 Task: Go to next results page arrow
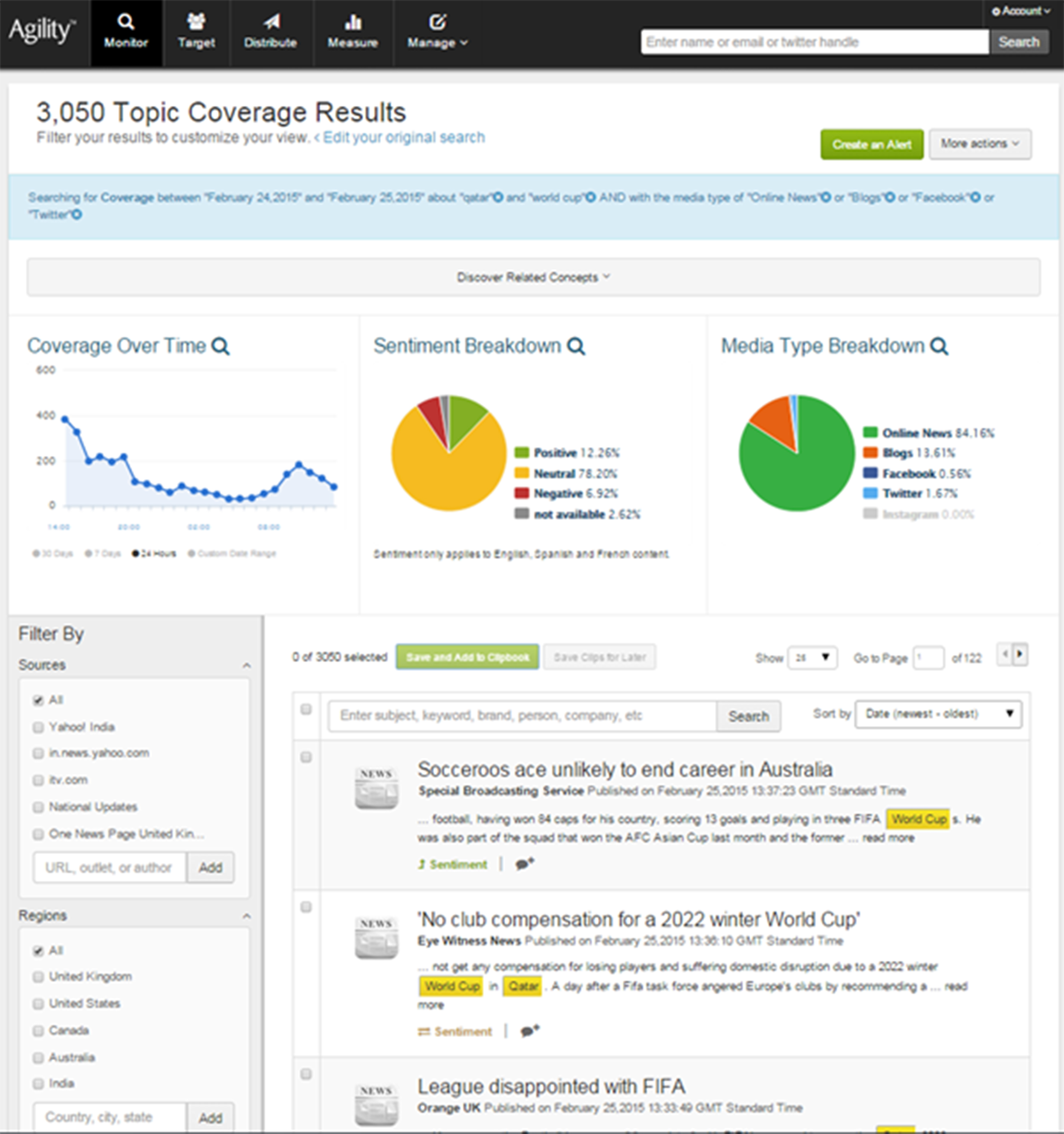click(x=1020, y=654)
